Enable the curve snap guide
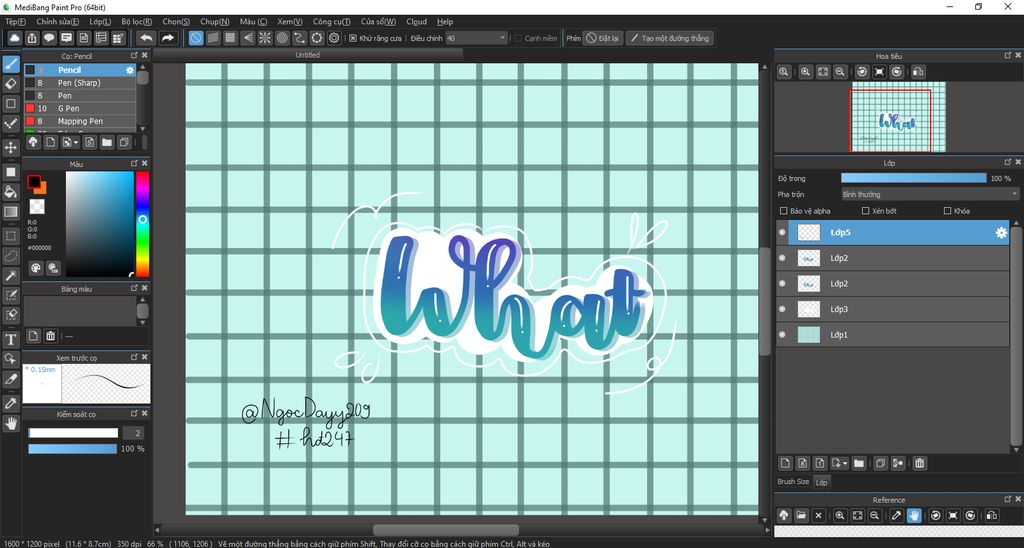 [299, 38]
